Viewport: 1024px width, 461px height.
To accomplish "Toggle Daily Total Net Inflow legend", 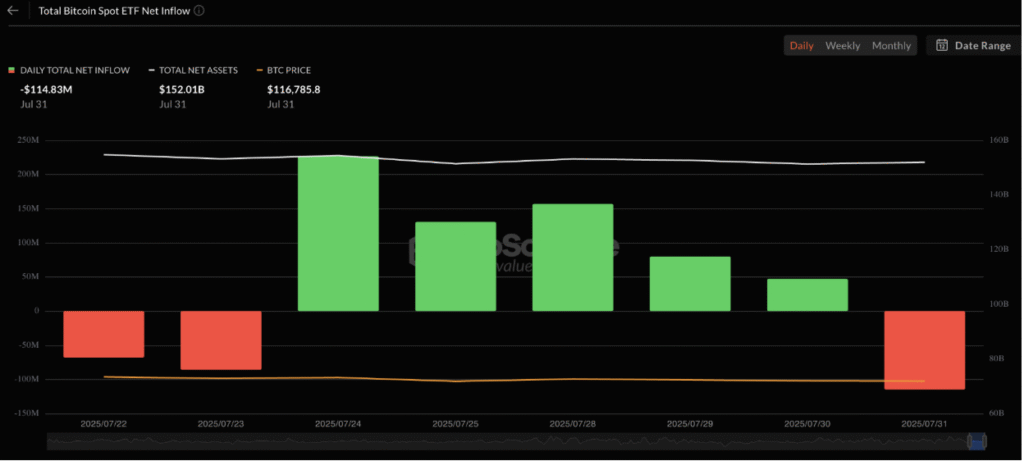I will click(69, 70).
